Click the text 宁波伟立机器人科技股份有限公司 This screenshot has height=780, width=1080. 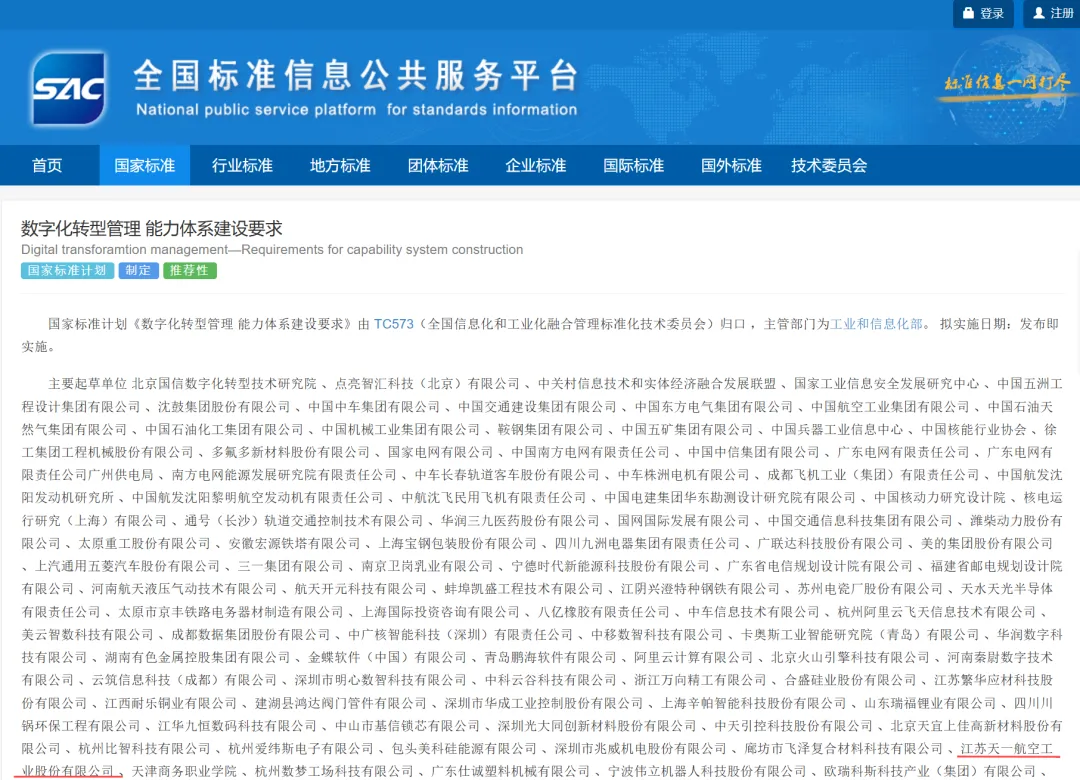pos(707,770)
